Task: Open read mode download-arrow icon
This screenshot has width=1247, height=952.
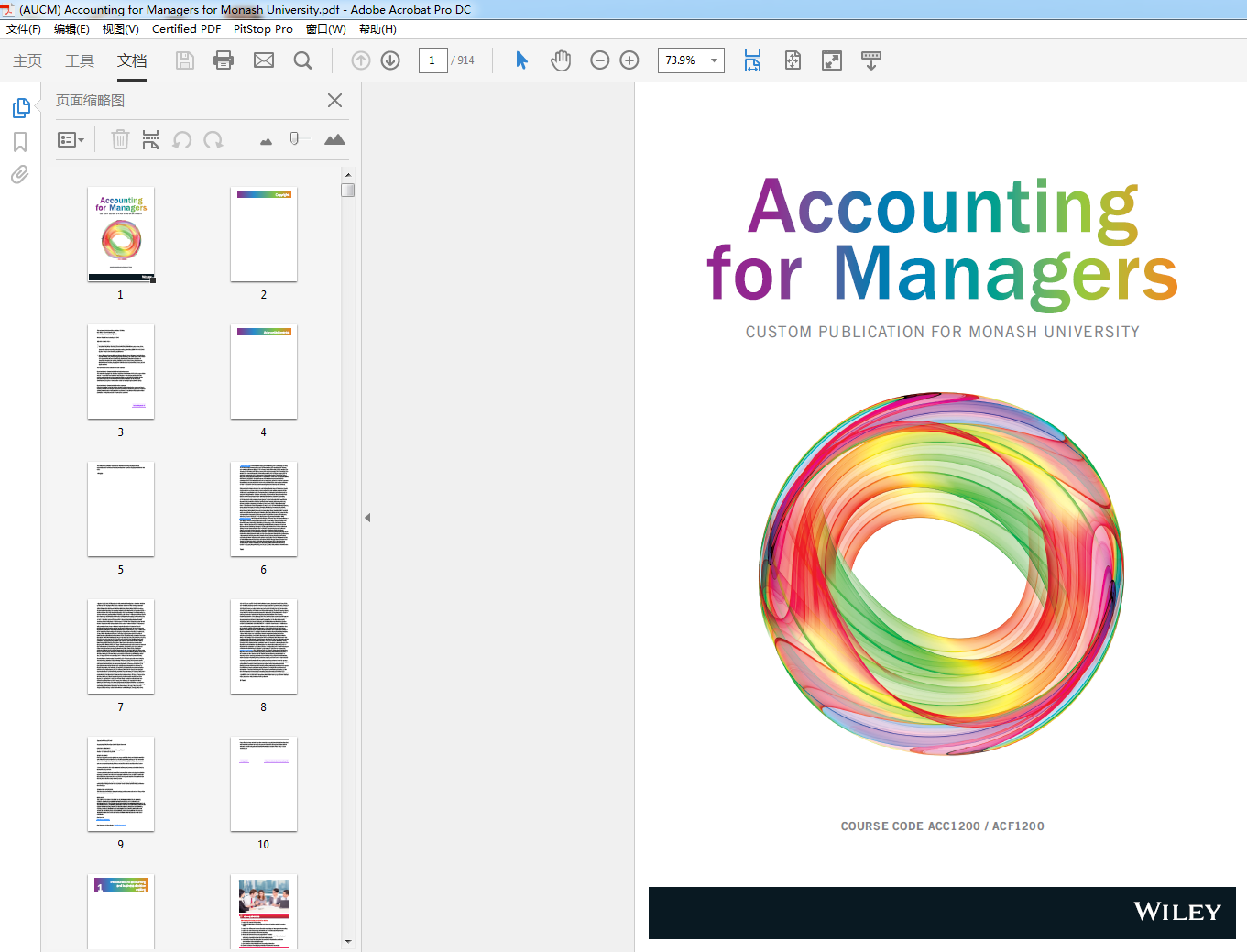Action: point(871,60)
